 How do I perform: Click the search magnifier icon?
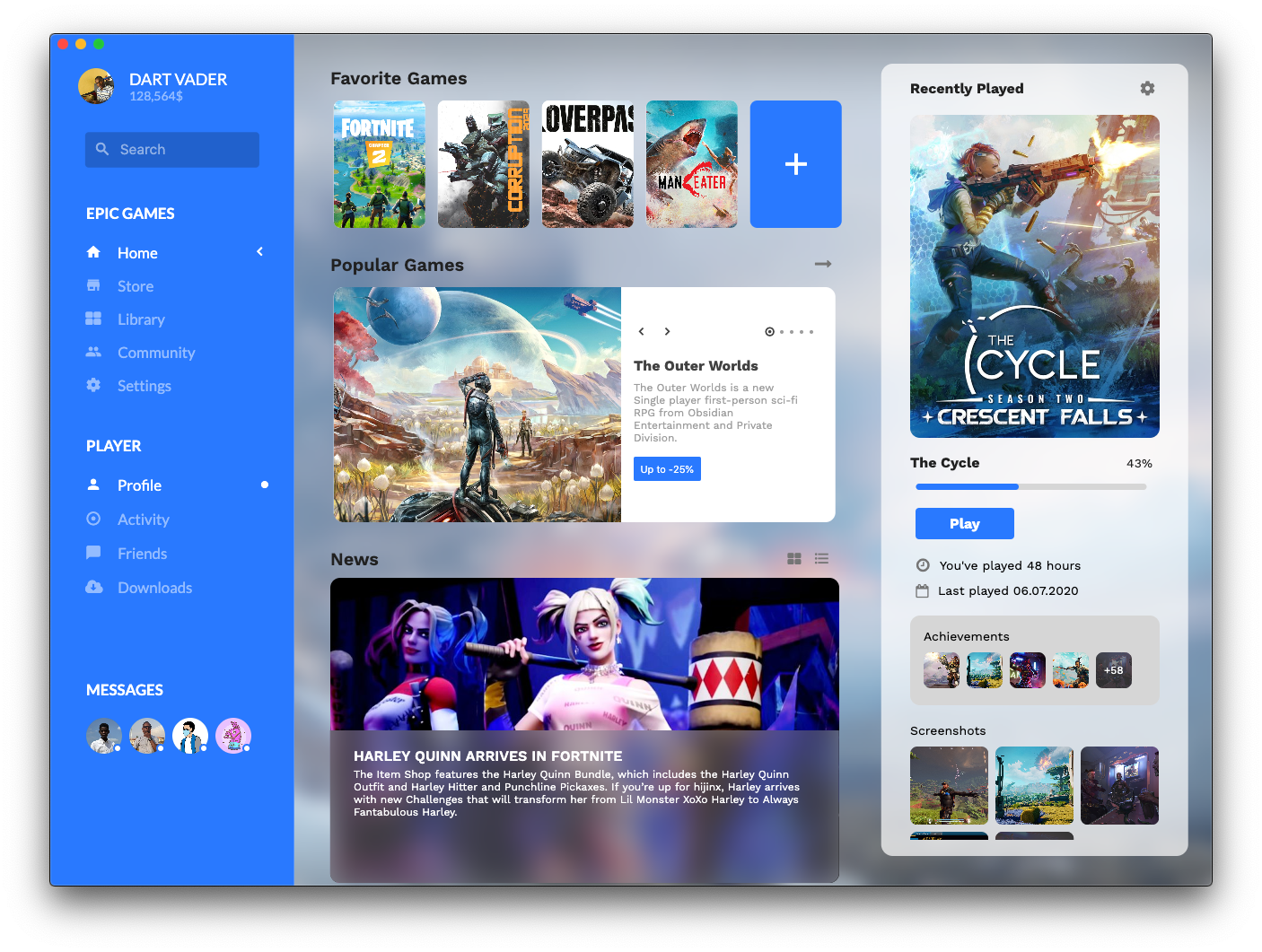click(x=102, y=149)
